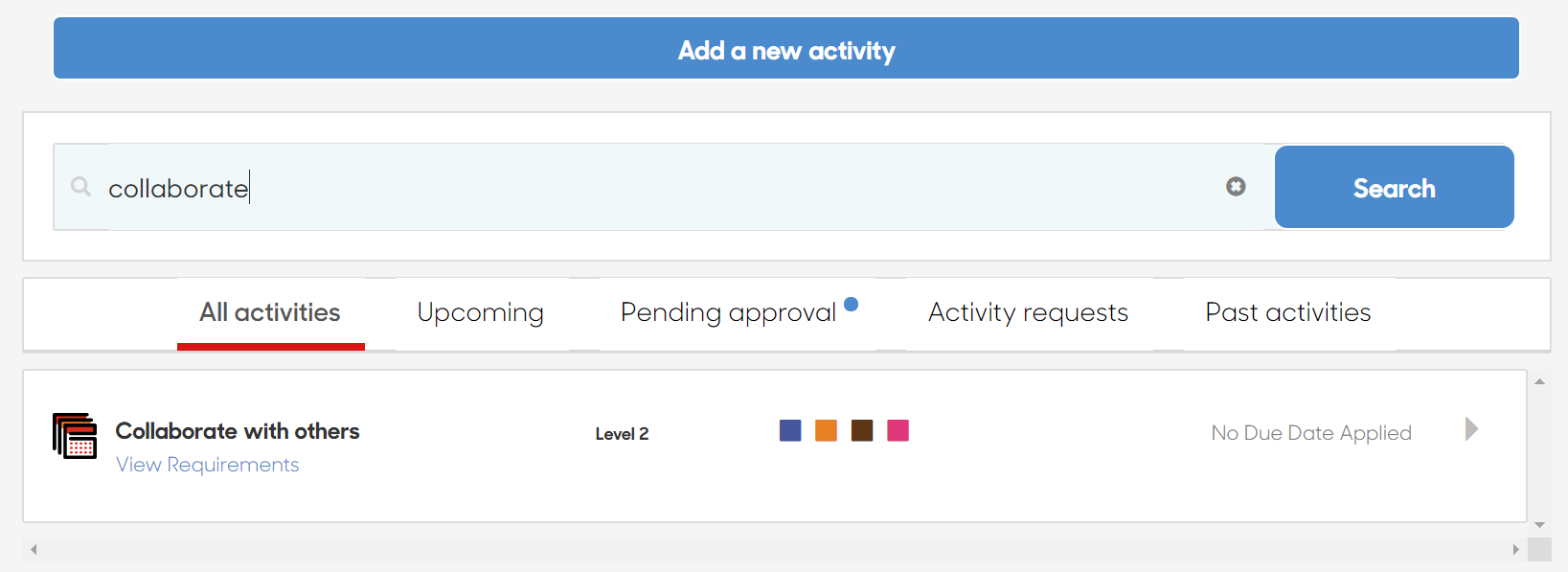The image size is (1568, 572).
Task: Click the pink color square
Action: click(898, 430)
